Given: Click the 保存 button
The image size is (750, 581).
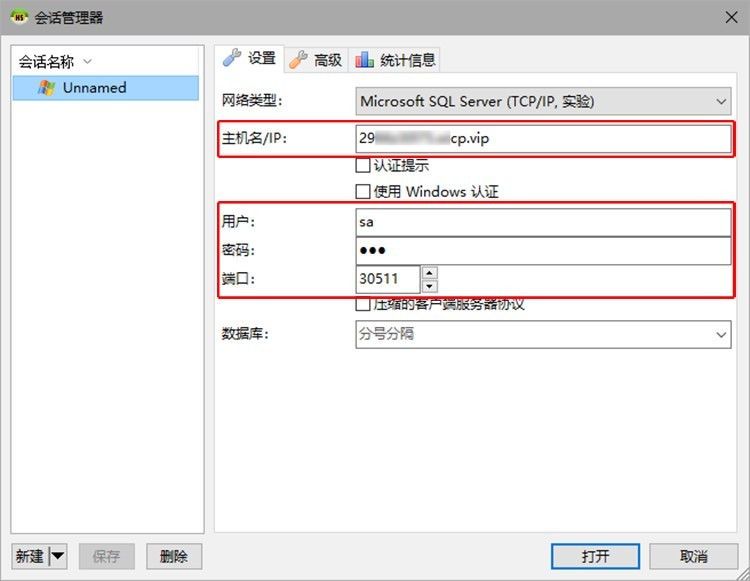Looking at the screenshot, I should click(107, 556).
